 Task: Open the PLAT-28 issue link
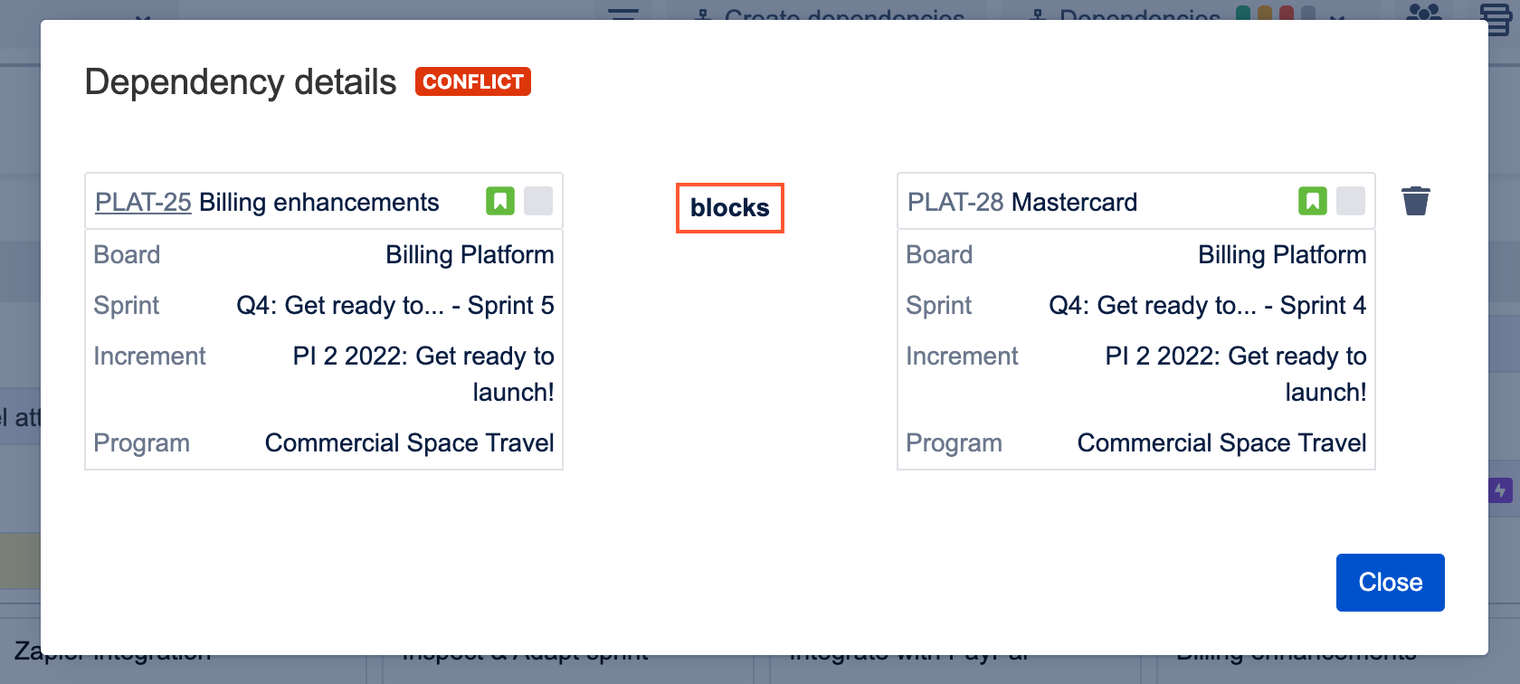955,202
